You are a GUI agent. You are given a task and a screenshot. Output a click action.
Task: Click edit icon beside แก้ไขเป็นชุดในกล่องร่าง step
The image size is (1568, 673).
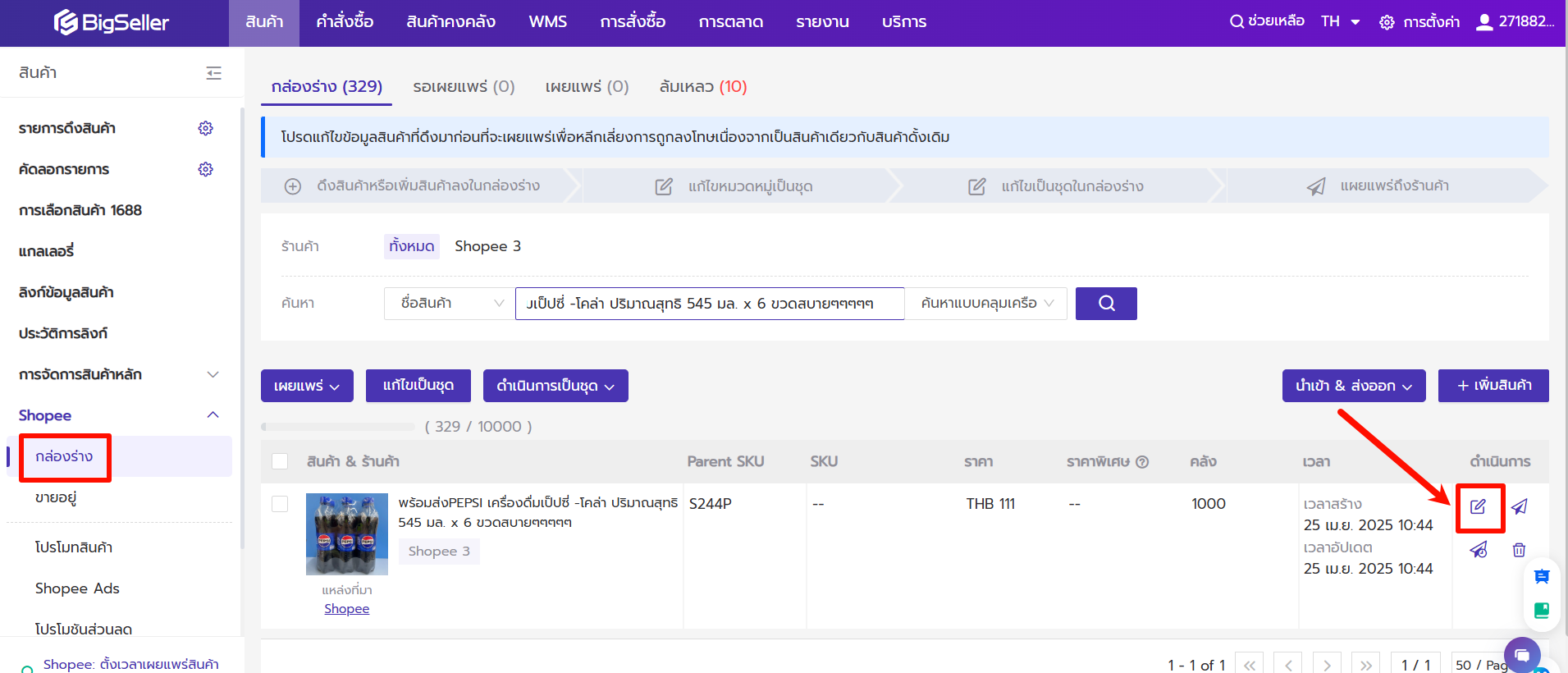(976, 186)
